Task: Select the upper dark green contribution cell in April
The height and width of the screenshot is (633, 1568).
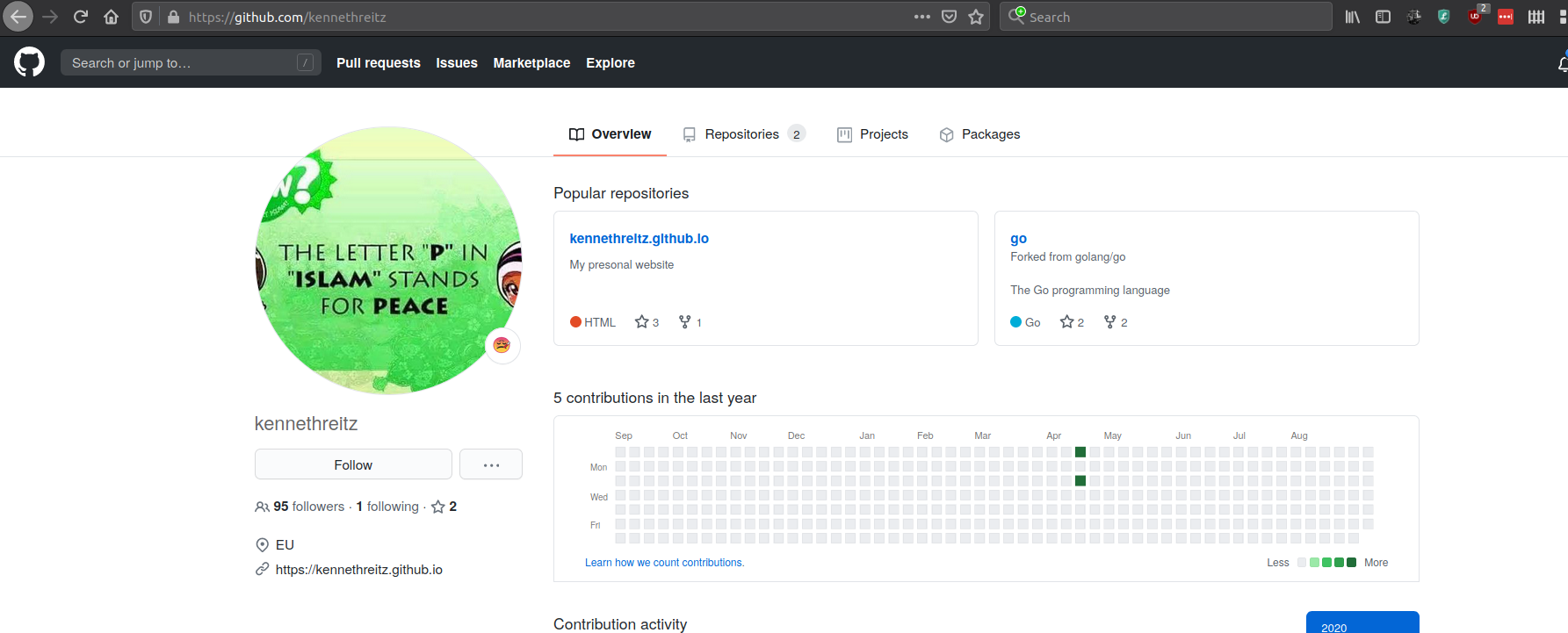Action: pos(1080,452)
